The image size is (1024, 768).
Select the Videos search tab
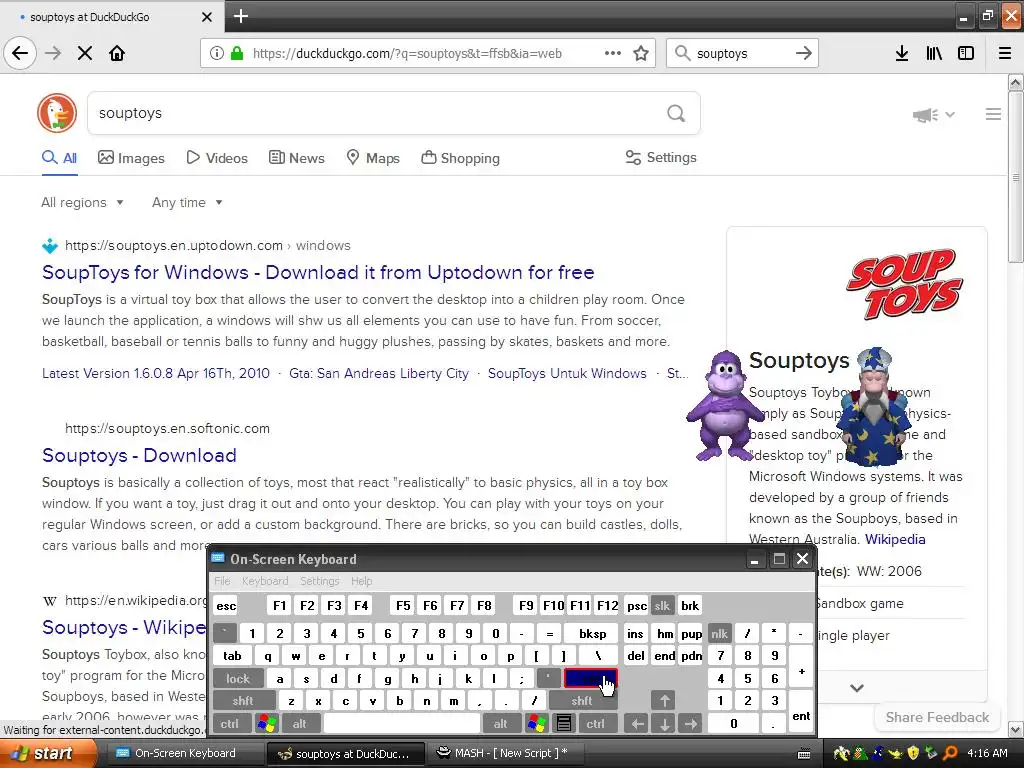(217, 158)
